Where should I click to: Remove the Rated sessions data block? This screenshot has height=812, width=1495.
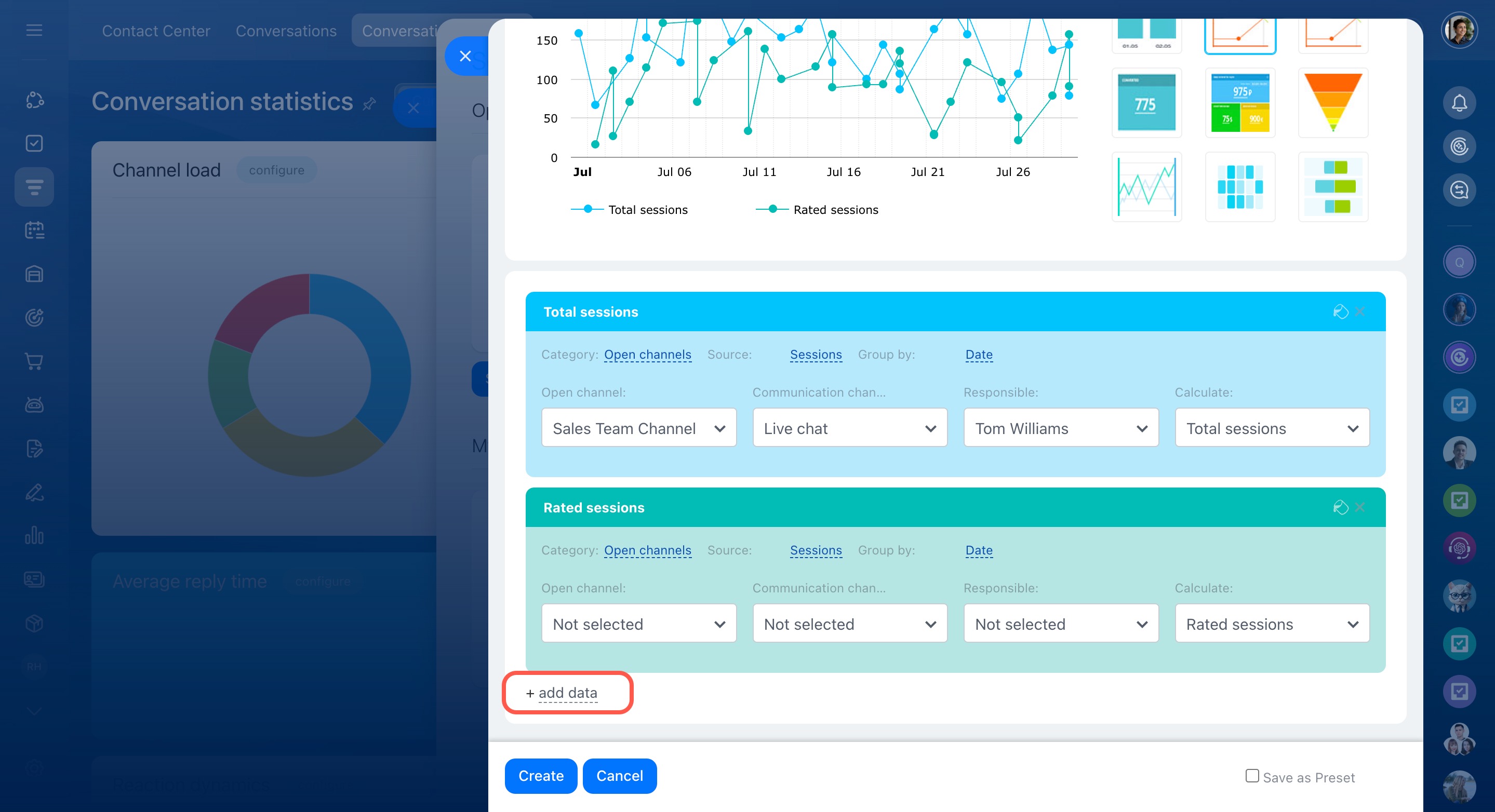pos(1360,508)
